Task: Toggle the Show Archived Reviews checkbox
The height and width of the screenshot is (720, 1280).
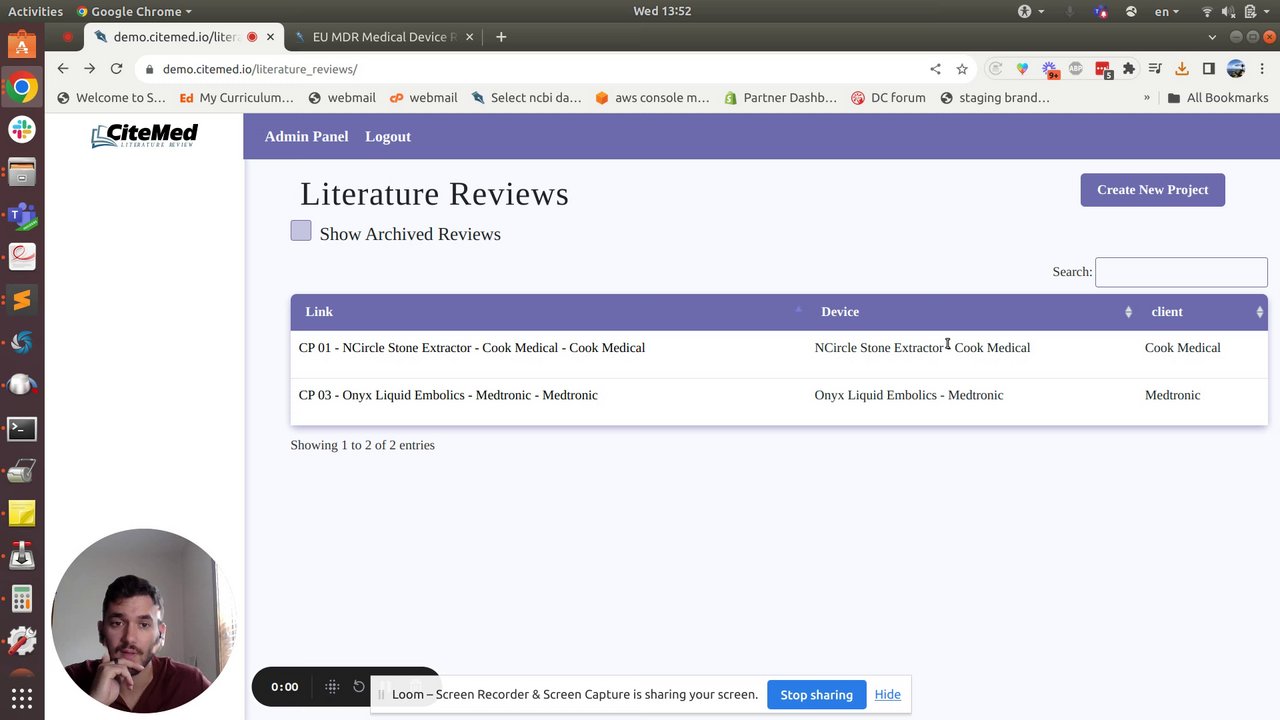Action: click(x=301, y=231)
